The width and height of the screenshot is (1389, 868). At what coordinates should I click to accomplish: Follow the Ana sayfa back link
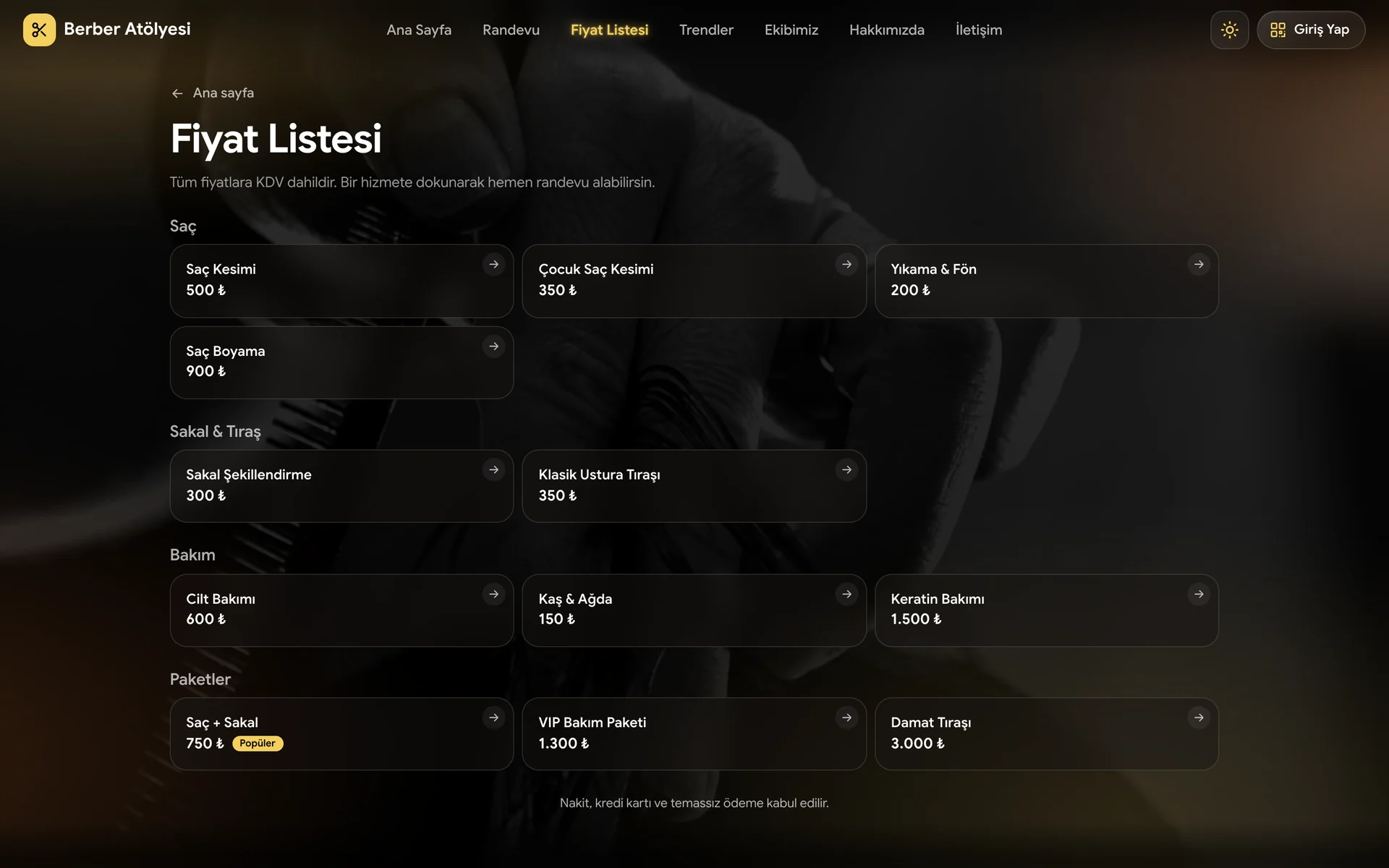point(213,93)
